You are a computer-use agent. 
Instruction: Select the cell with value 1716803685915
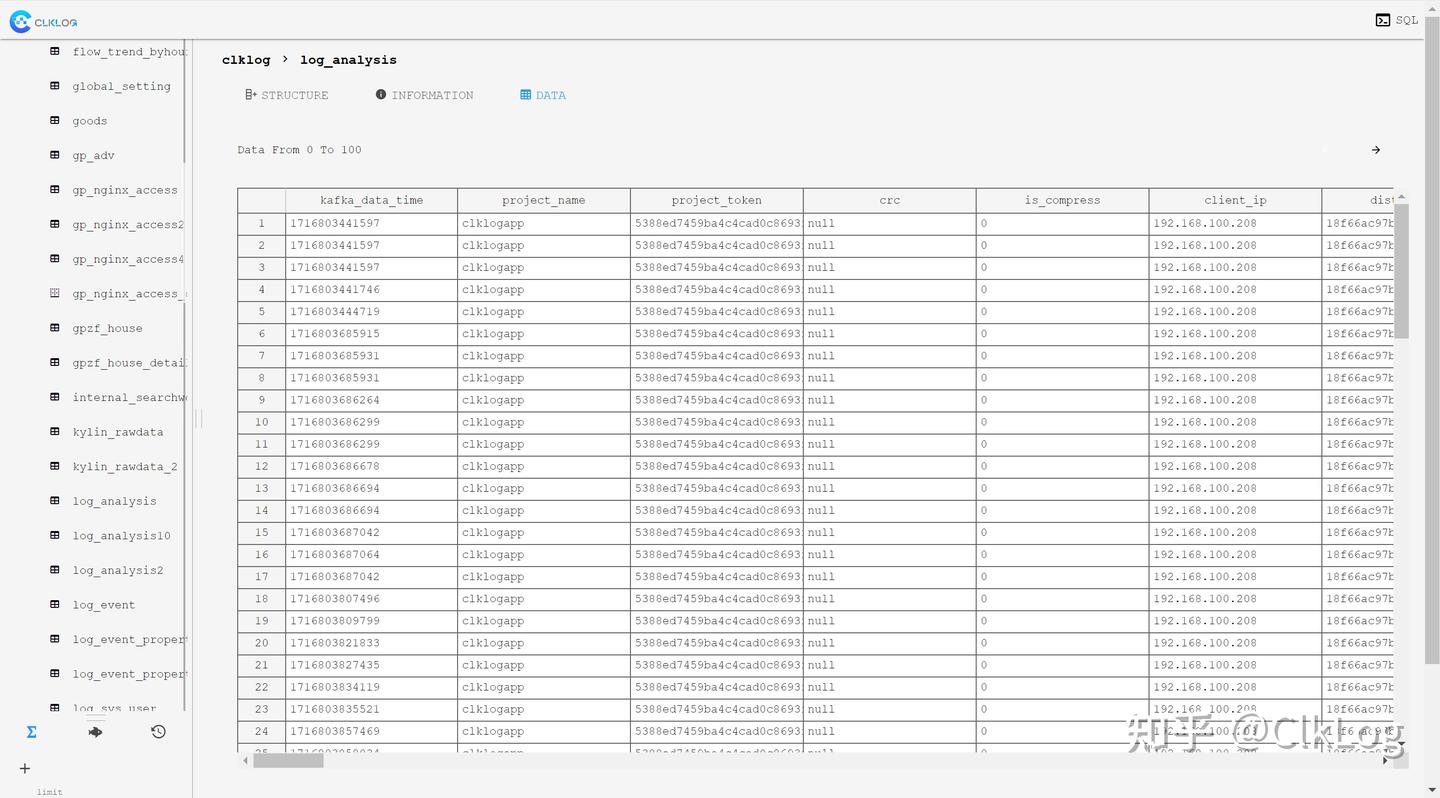(371, 334)
